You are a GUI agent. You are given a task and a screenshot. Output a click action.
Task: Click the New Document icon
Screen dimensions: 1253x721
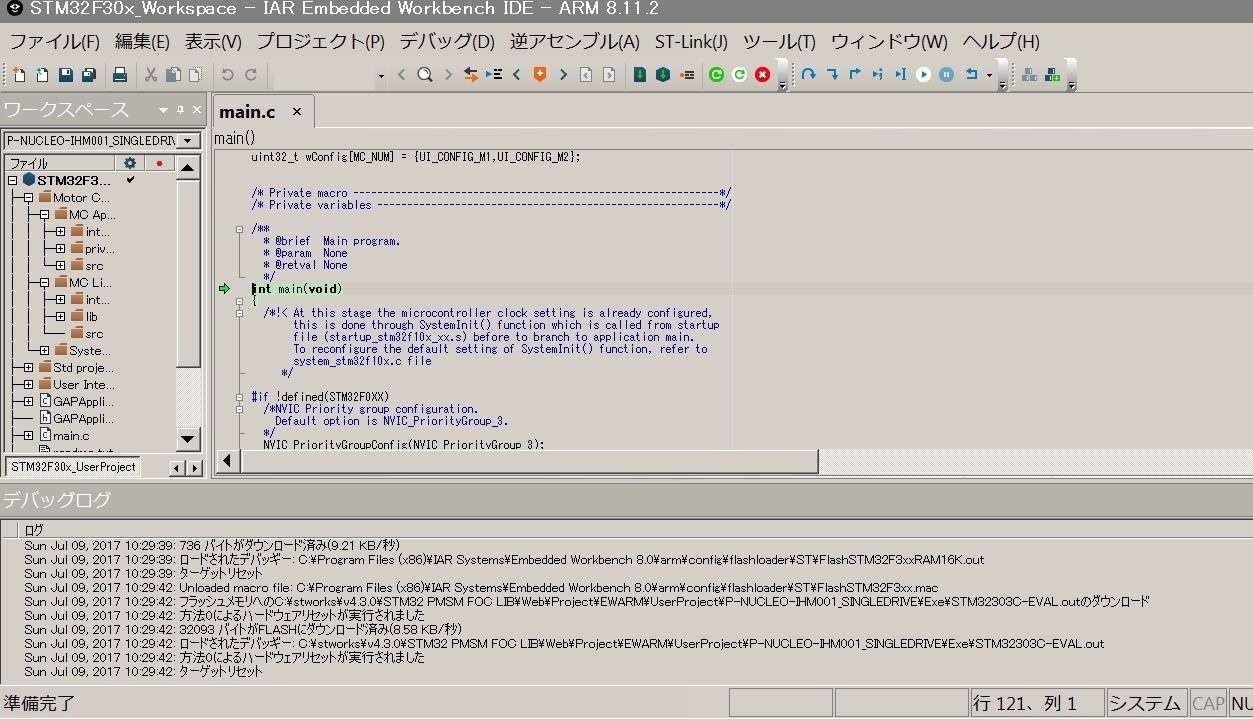[20, 75]
